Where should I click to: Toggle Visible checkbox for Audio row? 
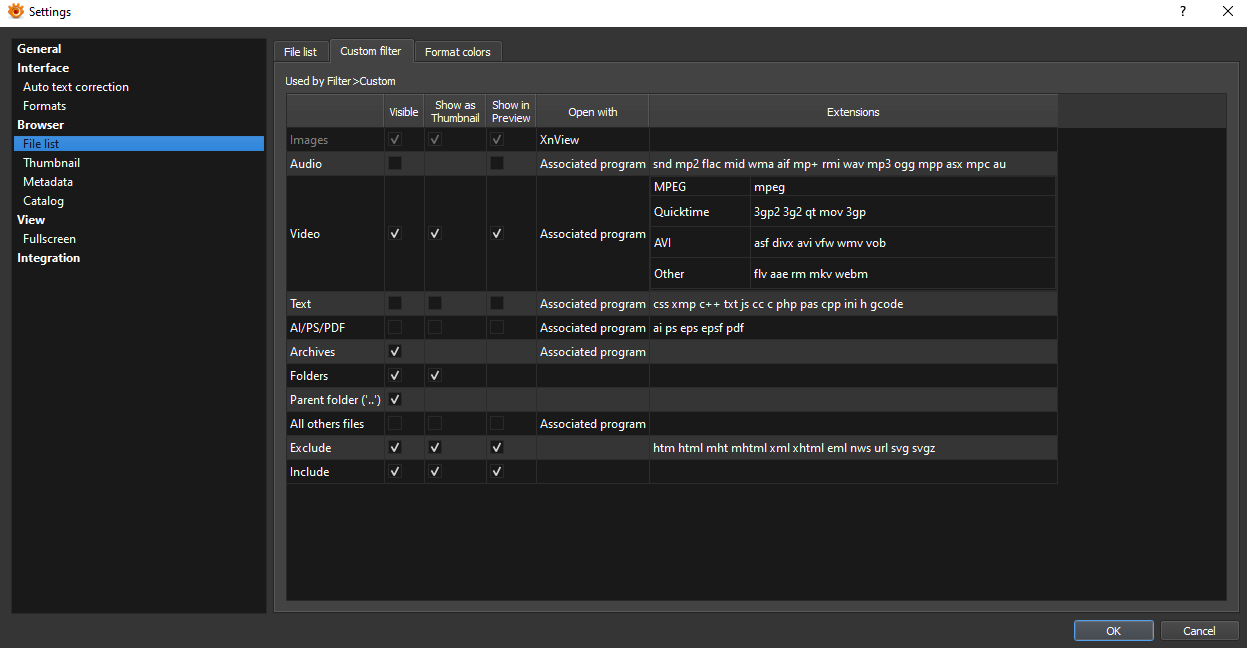(395, 163)
